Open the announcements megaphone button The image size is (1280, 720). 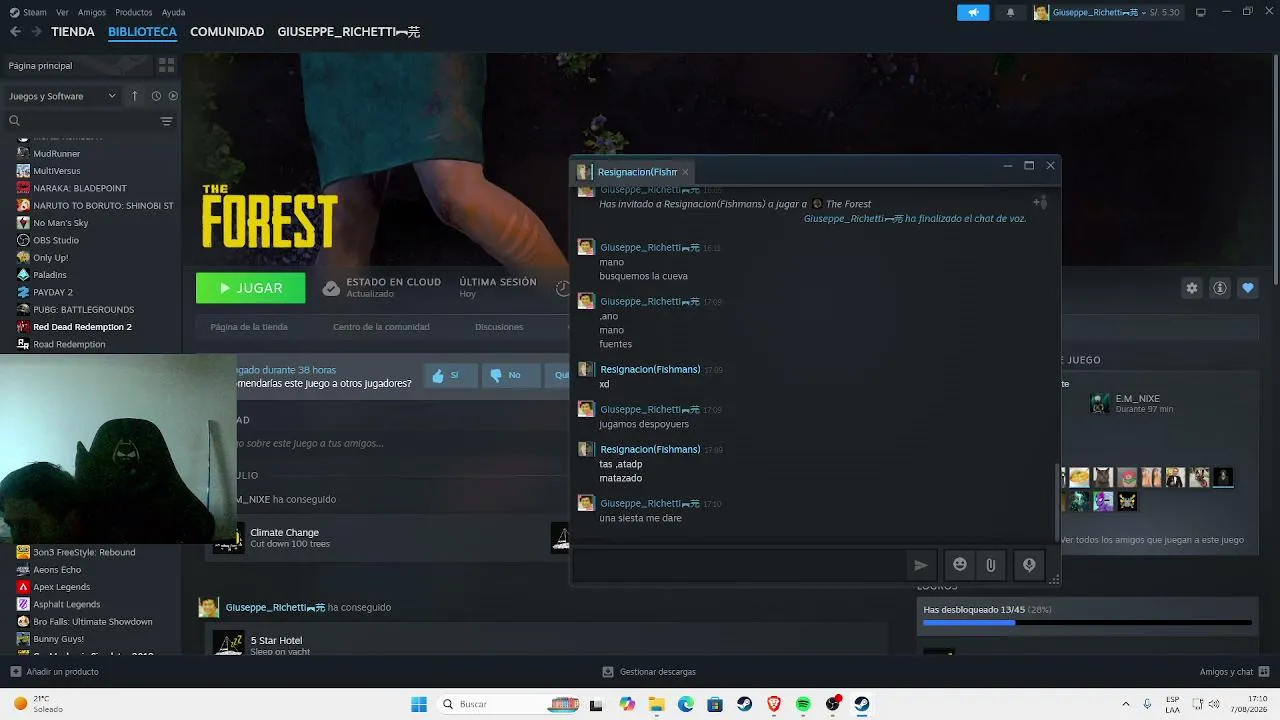[973, 12]
